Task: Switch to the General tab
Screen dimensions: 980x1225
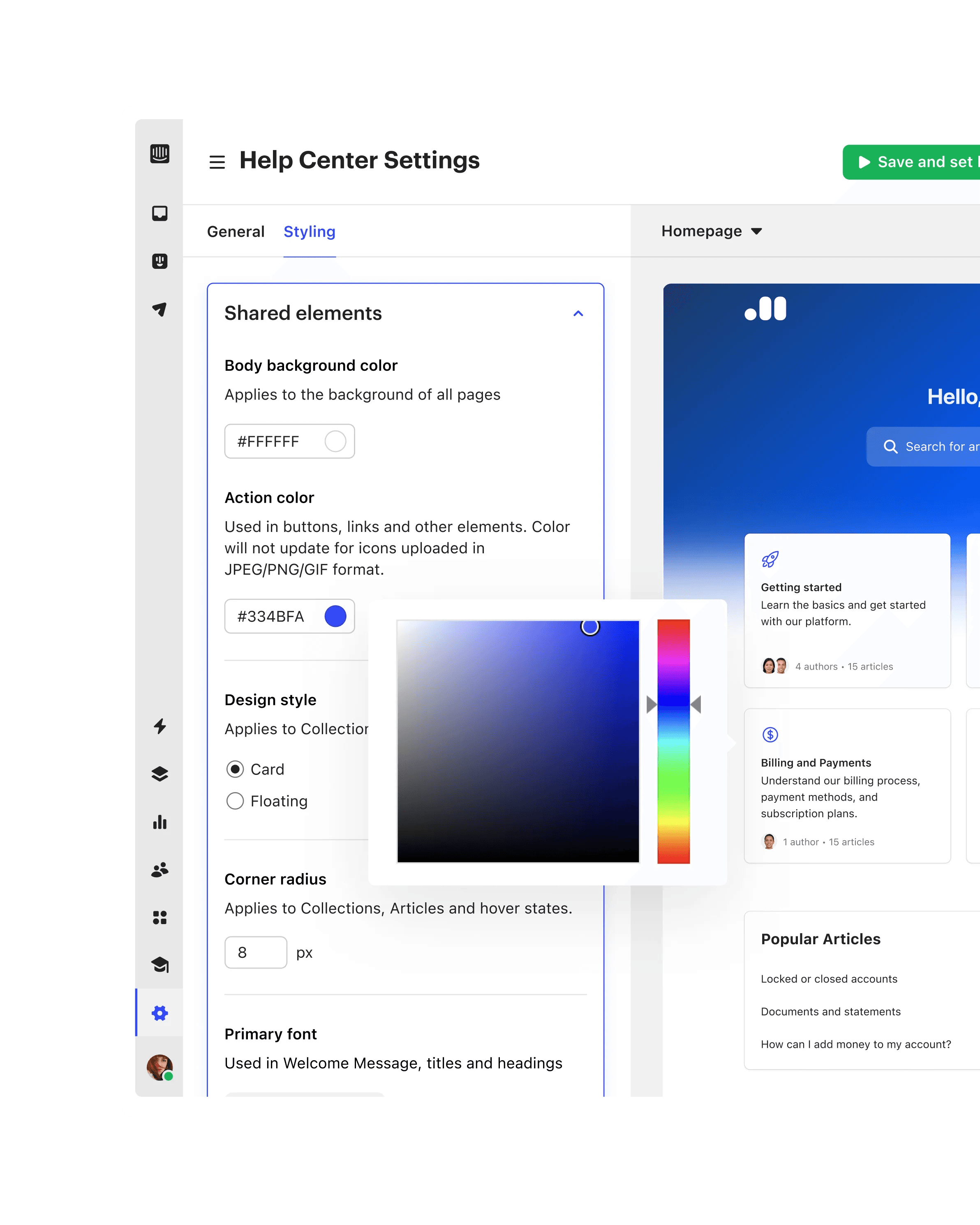Action: 236,232
